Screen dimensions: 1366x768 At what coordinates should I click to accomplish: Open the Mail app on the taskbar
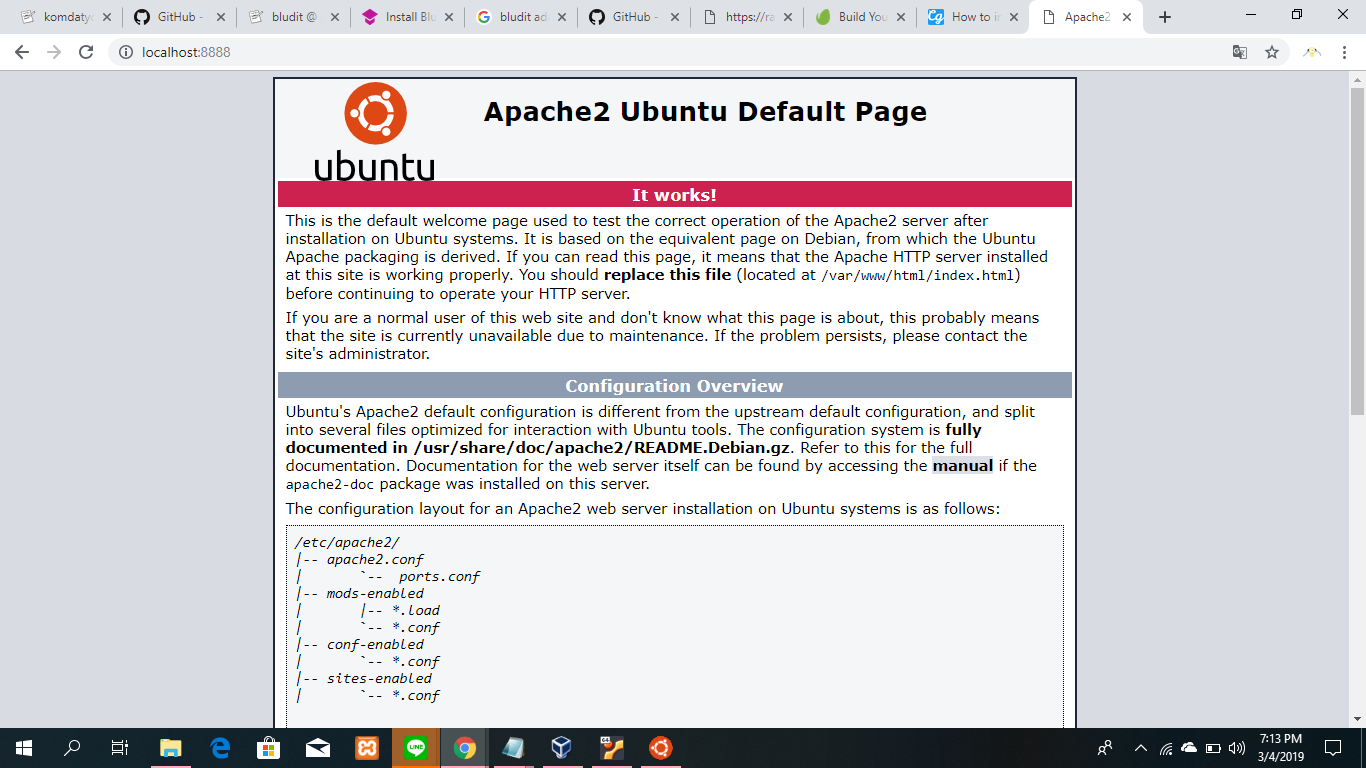pos(318,748)
